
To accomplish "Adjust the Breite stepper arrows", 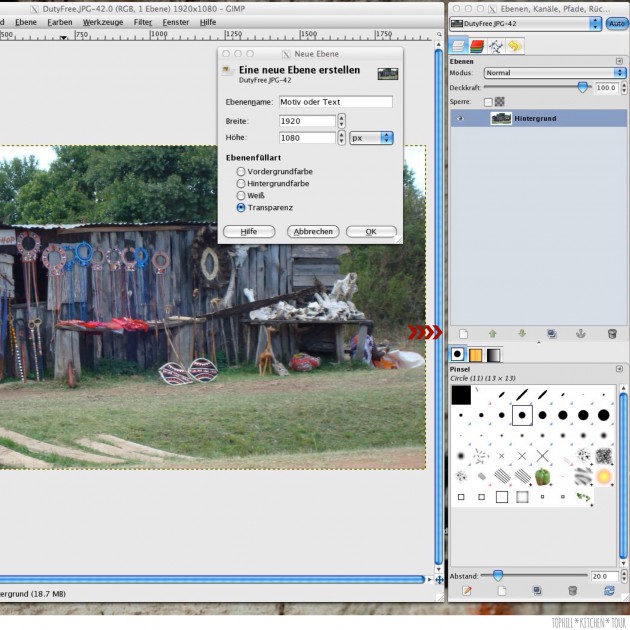I will tap(341, 121).
